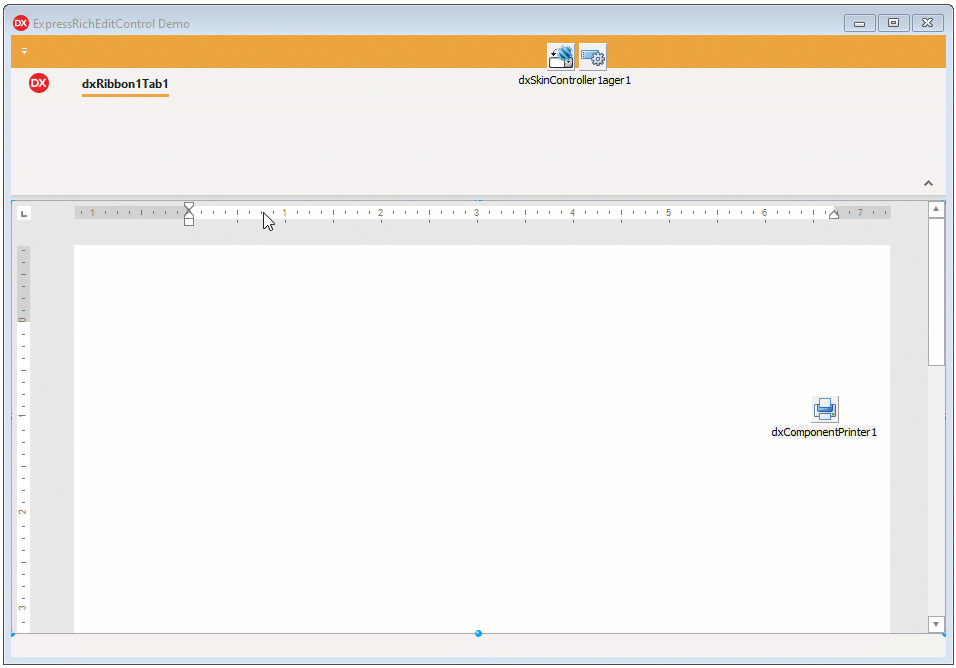This screenshot has width=956, height=668.
Task: Click inside the blank document page
Action: [482, 439]
